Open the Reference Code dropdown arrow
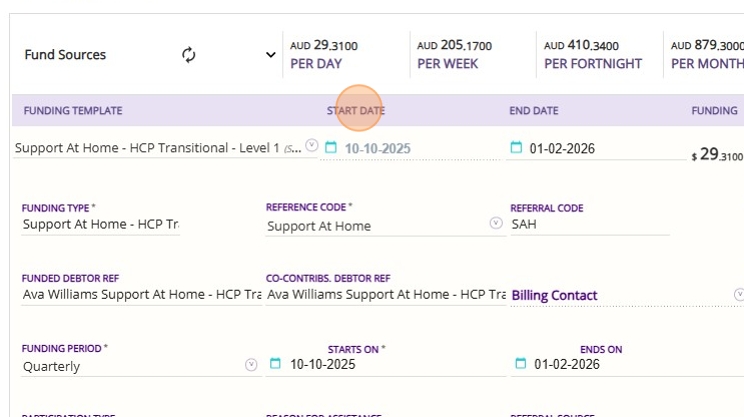Screen dimensions: 744x417 496,224
